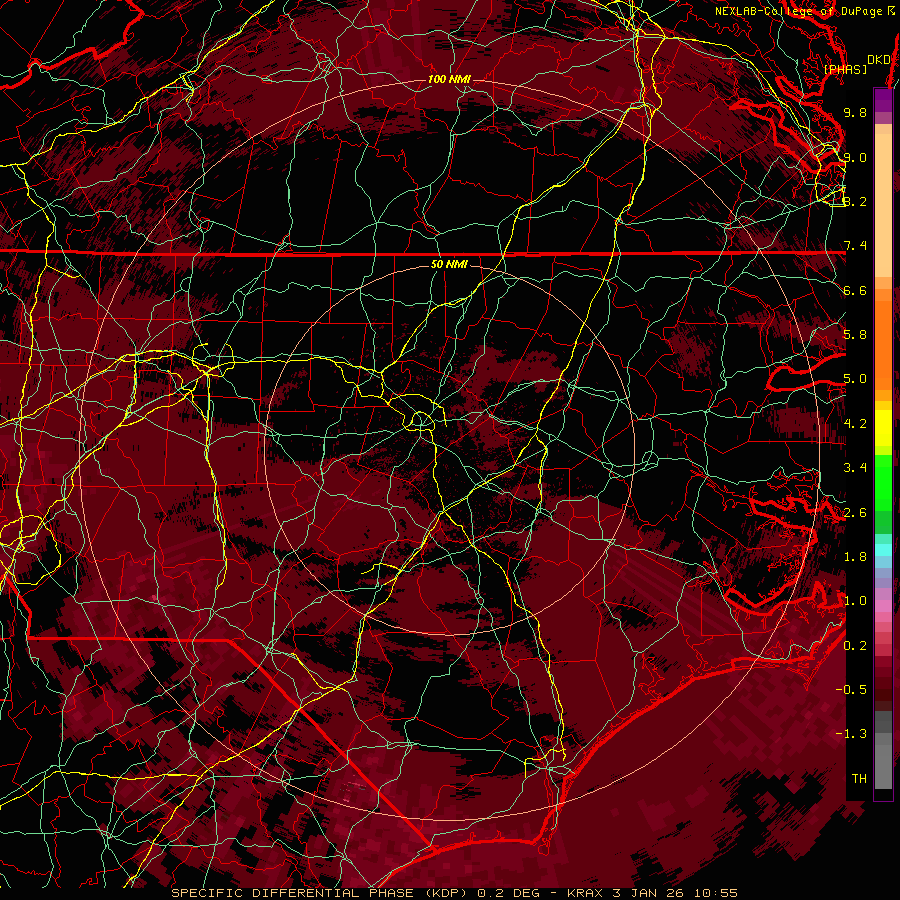Pick the yellow segment of the color bar
900x900 pixels.
tap(883, 428)
